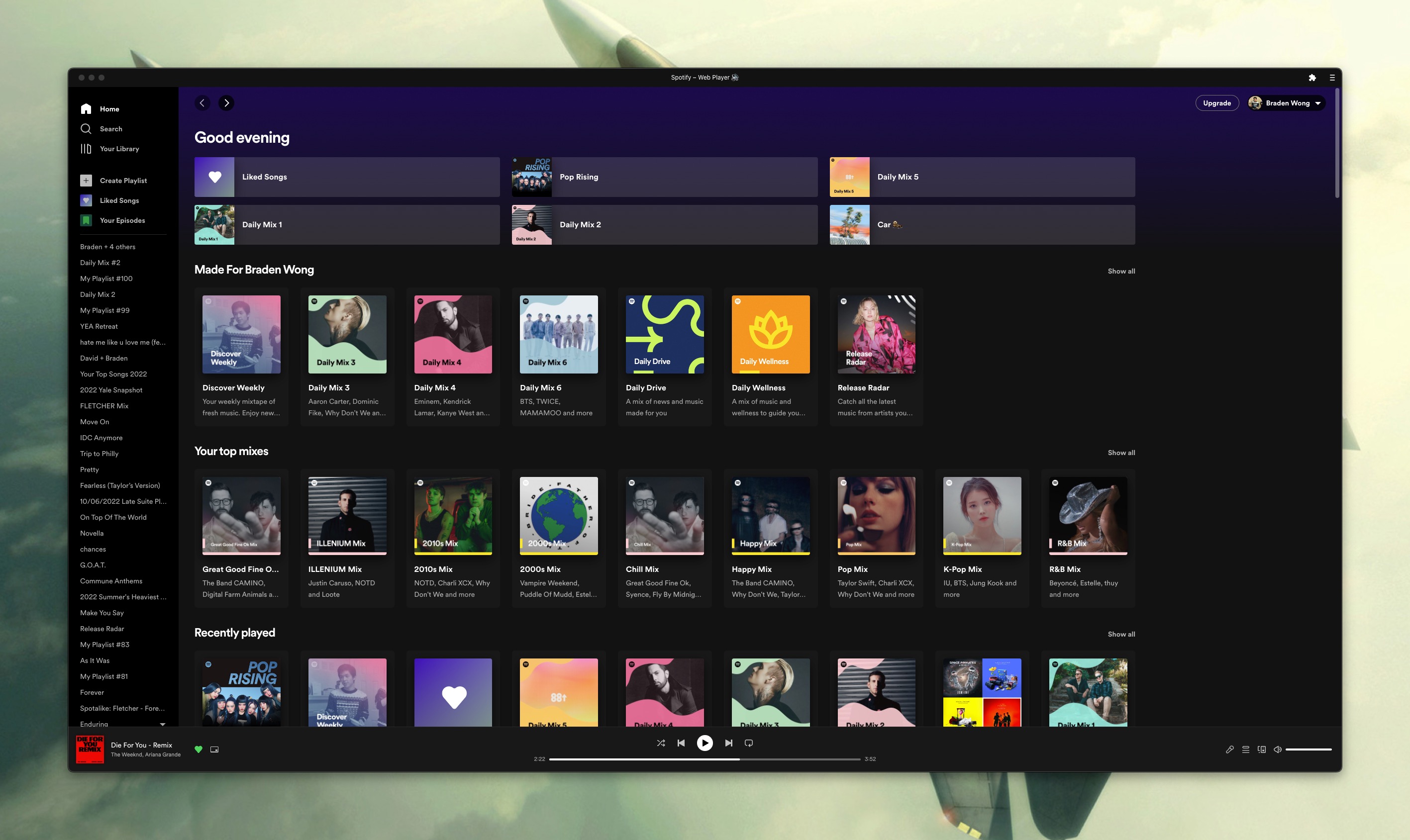Click the Upgrade button

click(x=1216, y=103)
